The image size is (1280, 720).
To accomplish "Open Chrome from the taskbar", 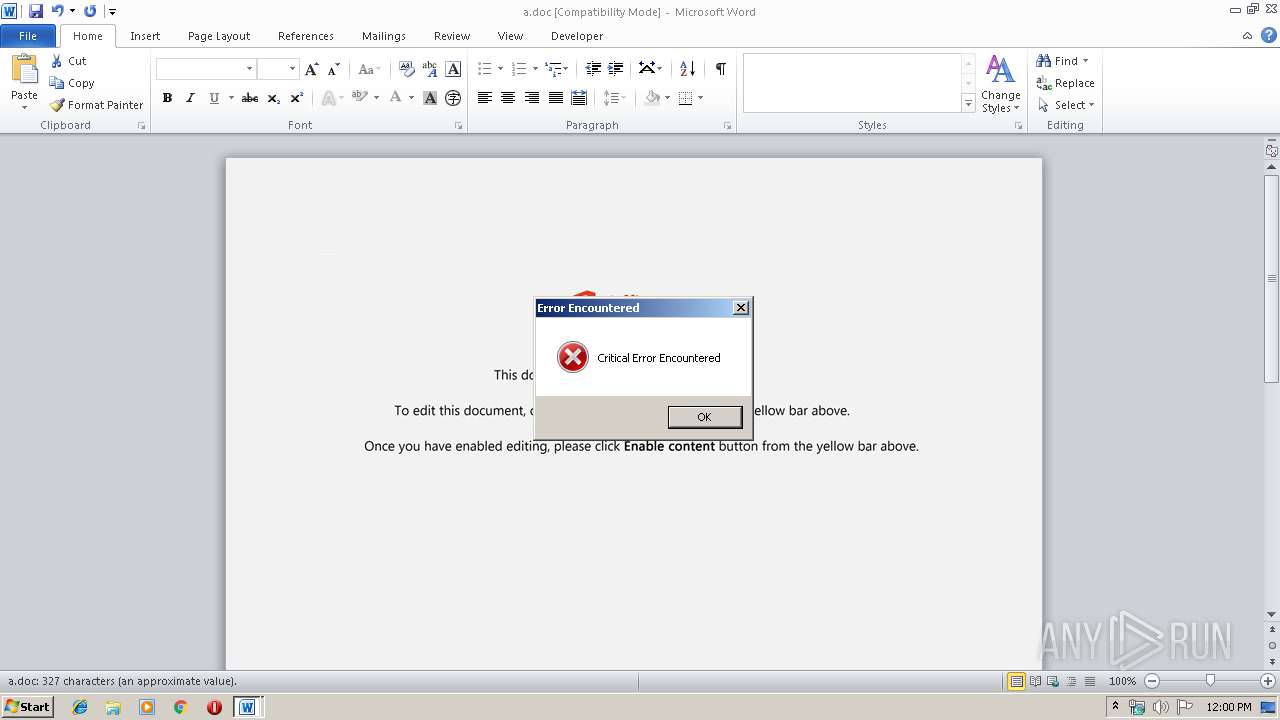I will (x=180, y=707).
